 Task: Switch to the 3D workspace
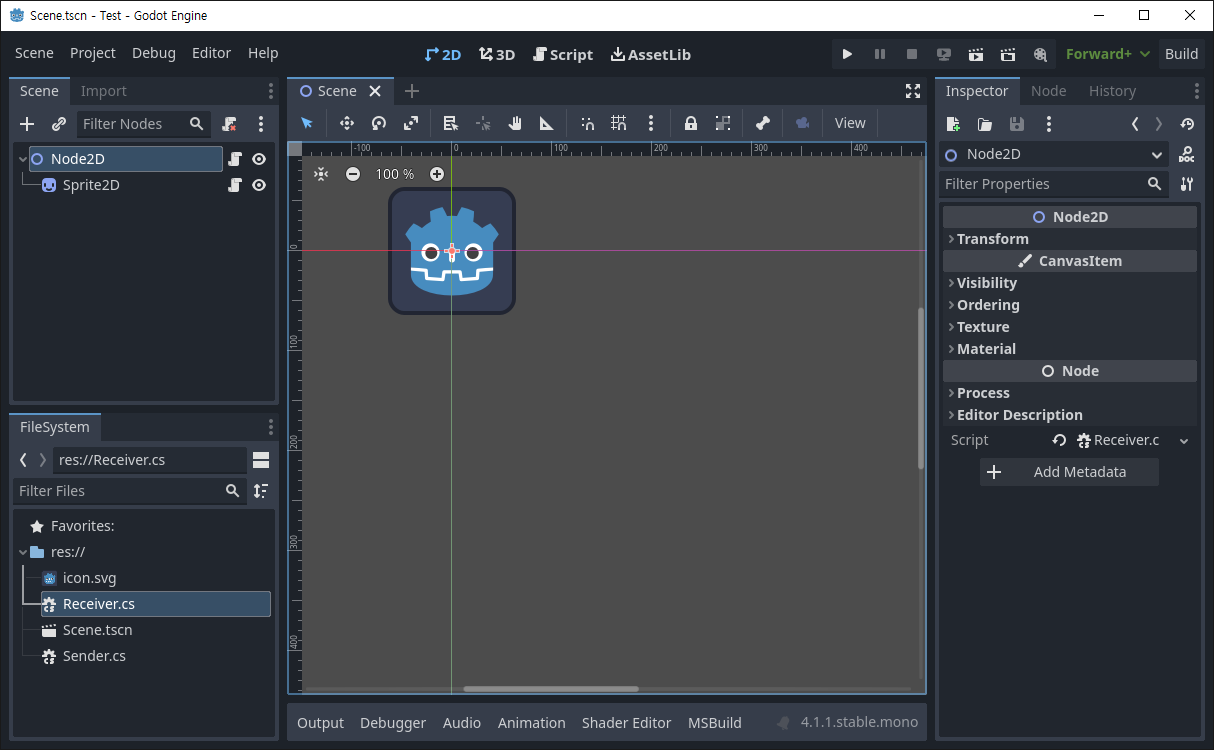pyautogui.click(x=497, y=54)
